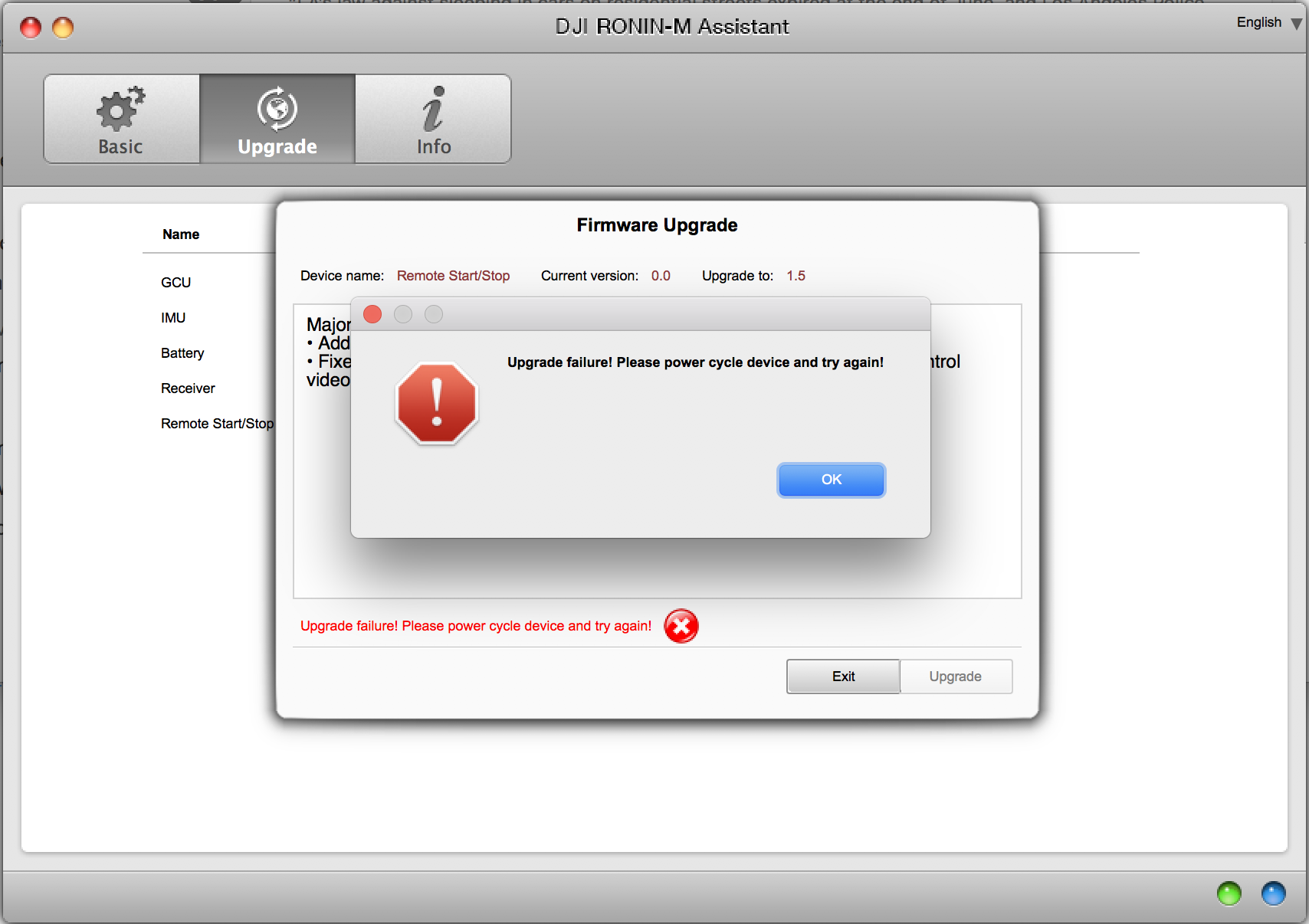Open the Info tab

433,119
